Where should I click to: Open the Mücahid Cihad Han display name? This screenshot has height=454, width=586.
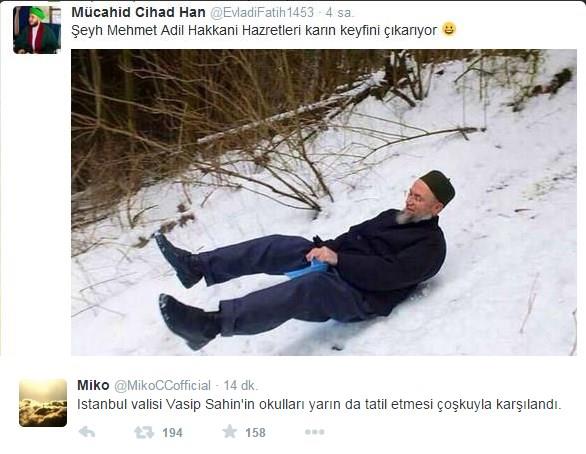138,12
